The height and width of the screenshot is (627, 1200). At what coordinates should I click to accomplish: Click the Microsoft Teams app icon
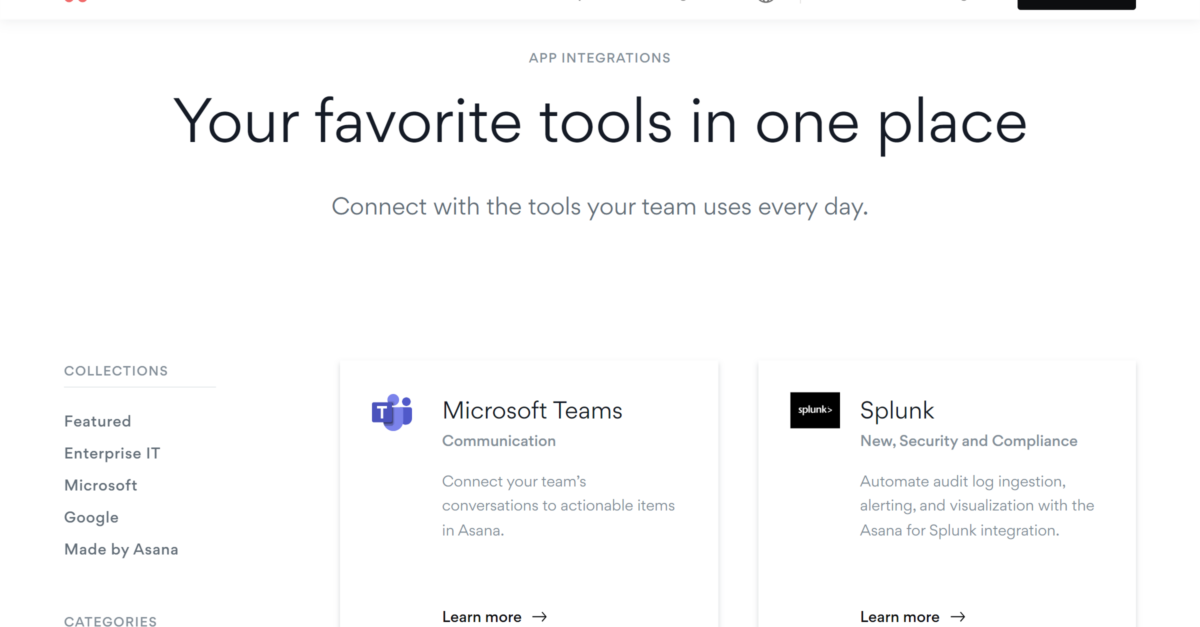point(391,410)
